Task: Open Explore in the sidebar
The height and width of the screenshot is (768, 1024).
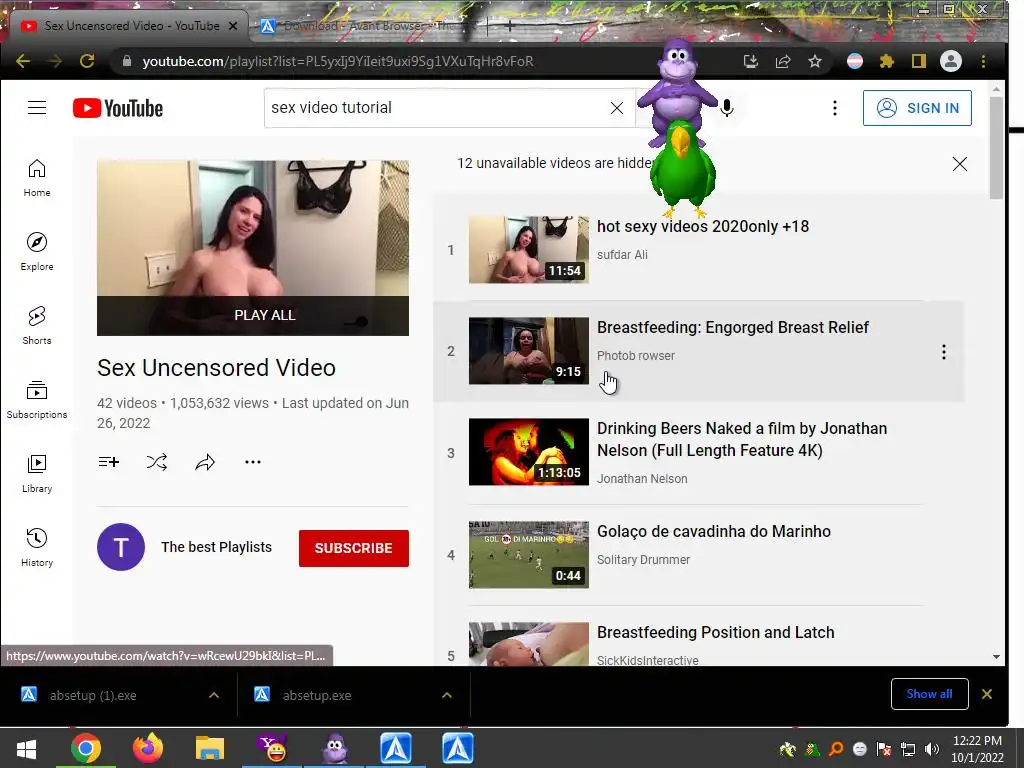Action: point(37,251)
